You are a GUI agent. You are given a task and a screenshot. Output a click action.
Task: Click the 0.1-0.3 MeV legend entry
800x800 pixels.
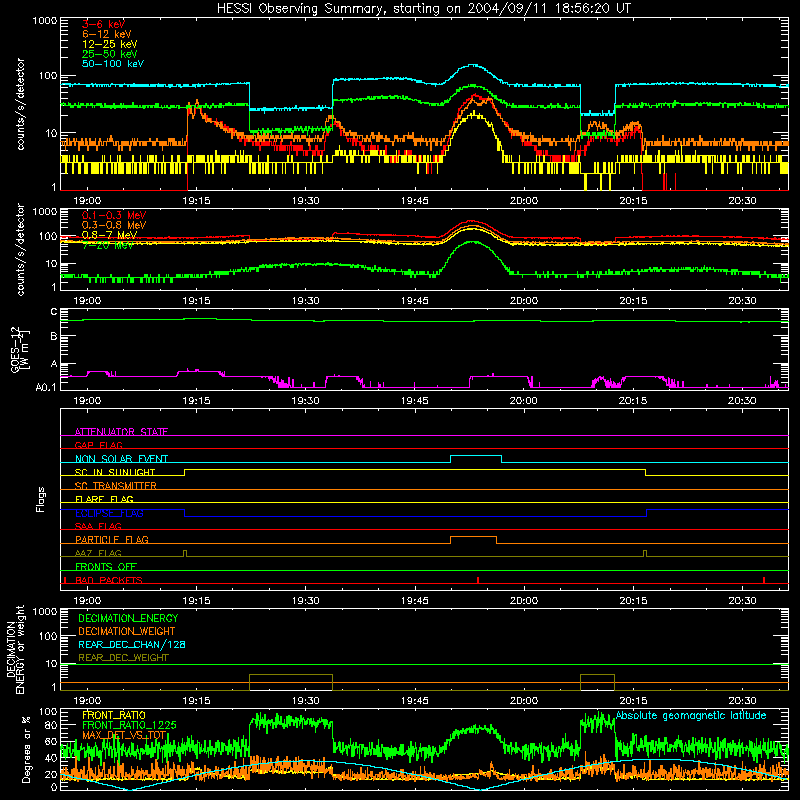click(x=114, y=215)
